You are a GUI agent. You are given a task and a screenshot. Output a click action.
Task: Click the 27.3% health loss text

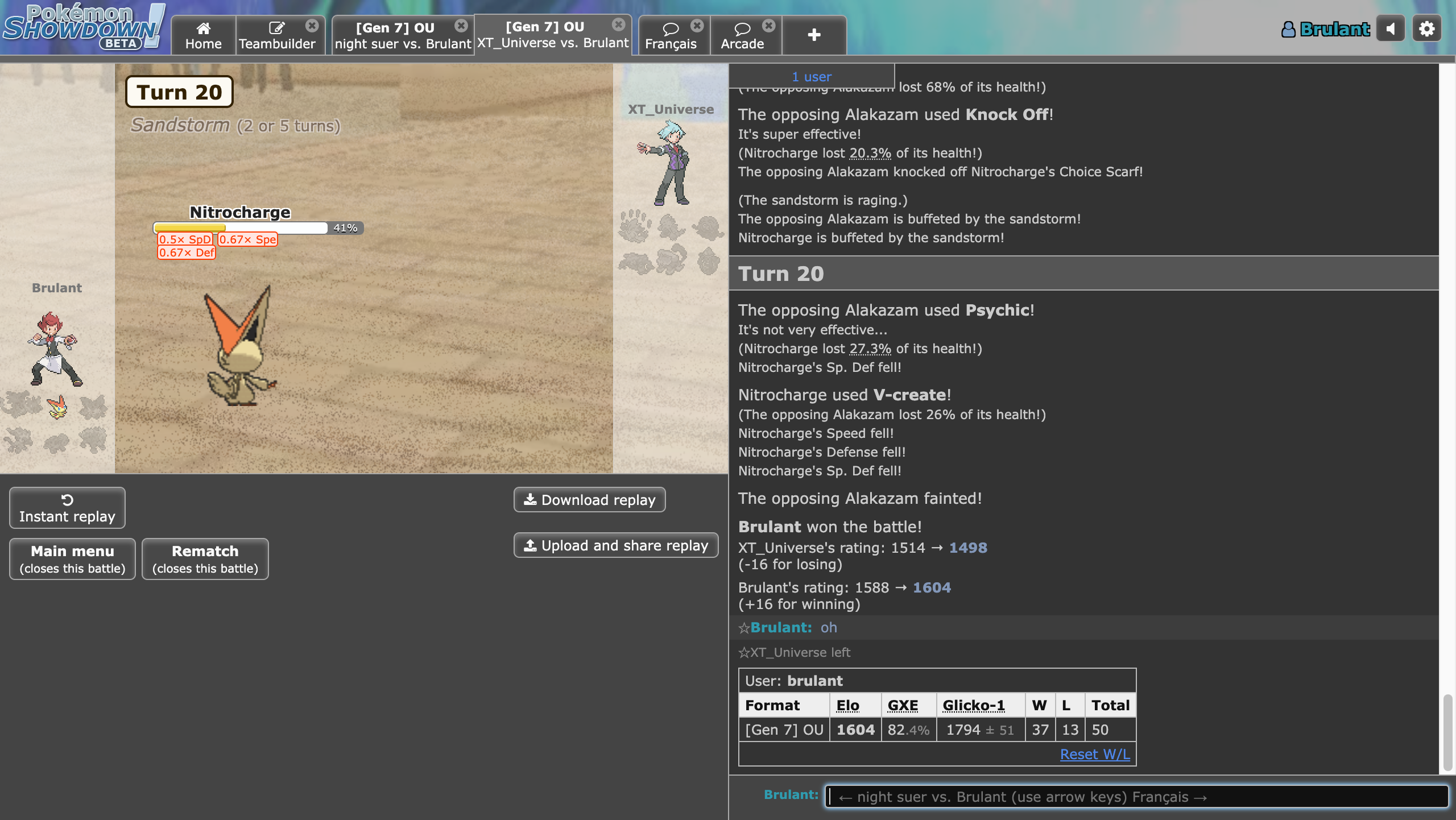[870, 349]
